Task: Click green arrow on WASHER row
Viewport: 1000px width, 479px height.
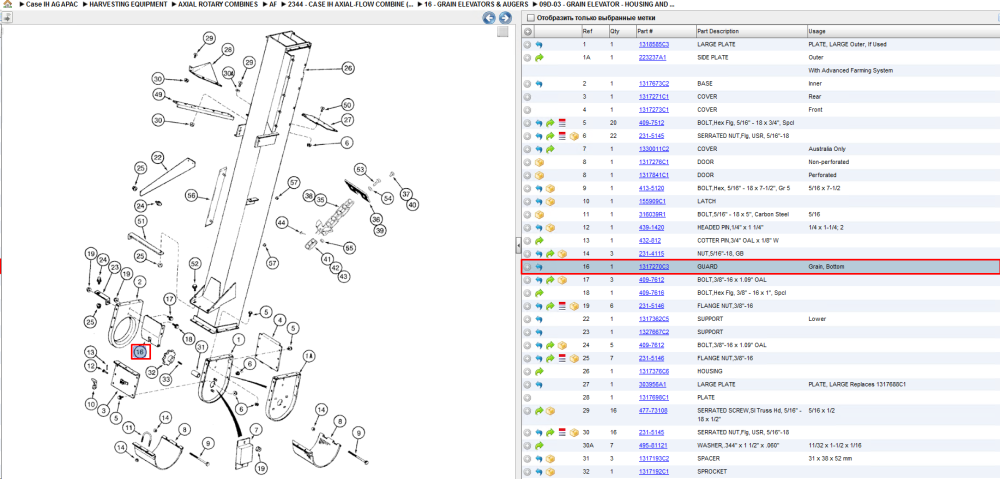Action: [539, 445]
